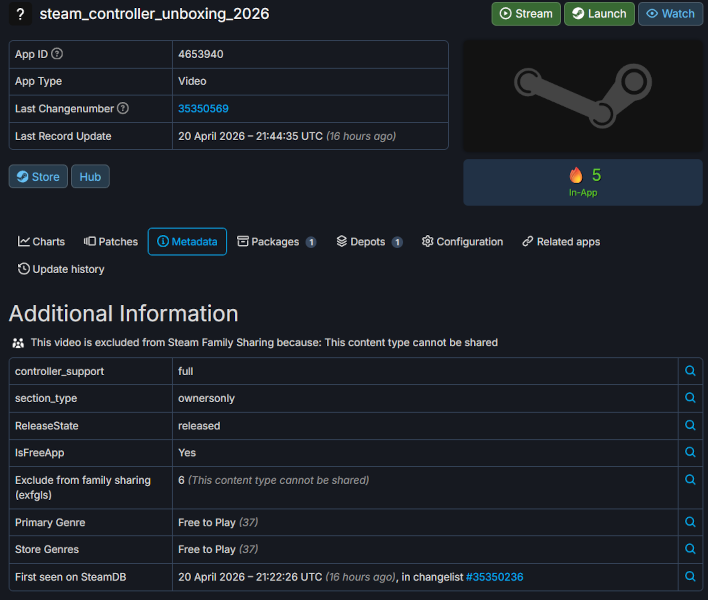Click the Steam logo thumbnail image

tap(583, 96)
